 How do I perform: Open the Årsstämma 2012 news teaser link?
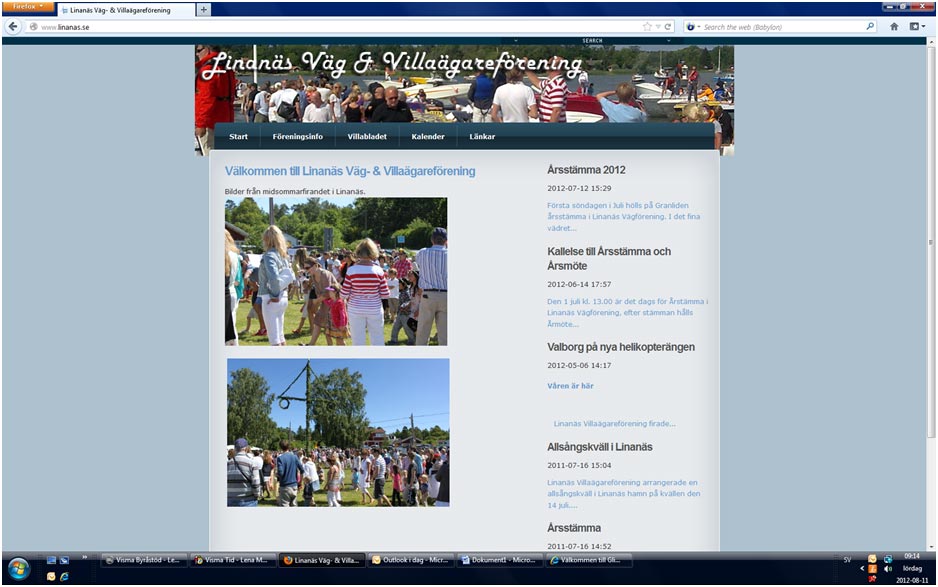click(x=623, y=217)
